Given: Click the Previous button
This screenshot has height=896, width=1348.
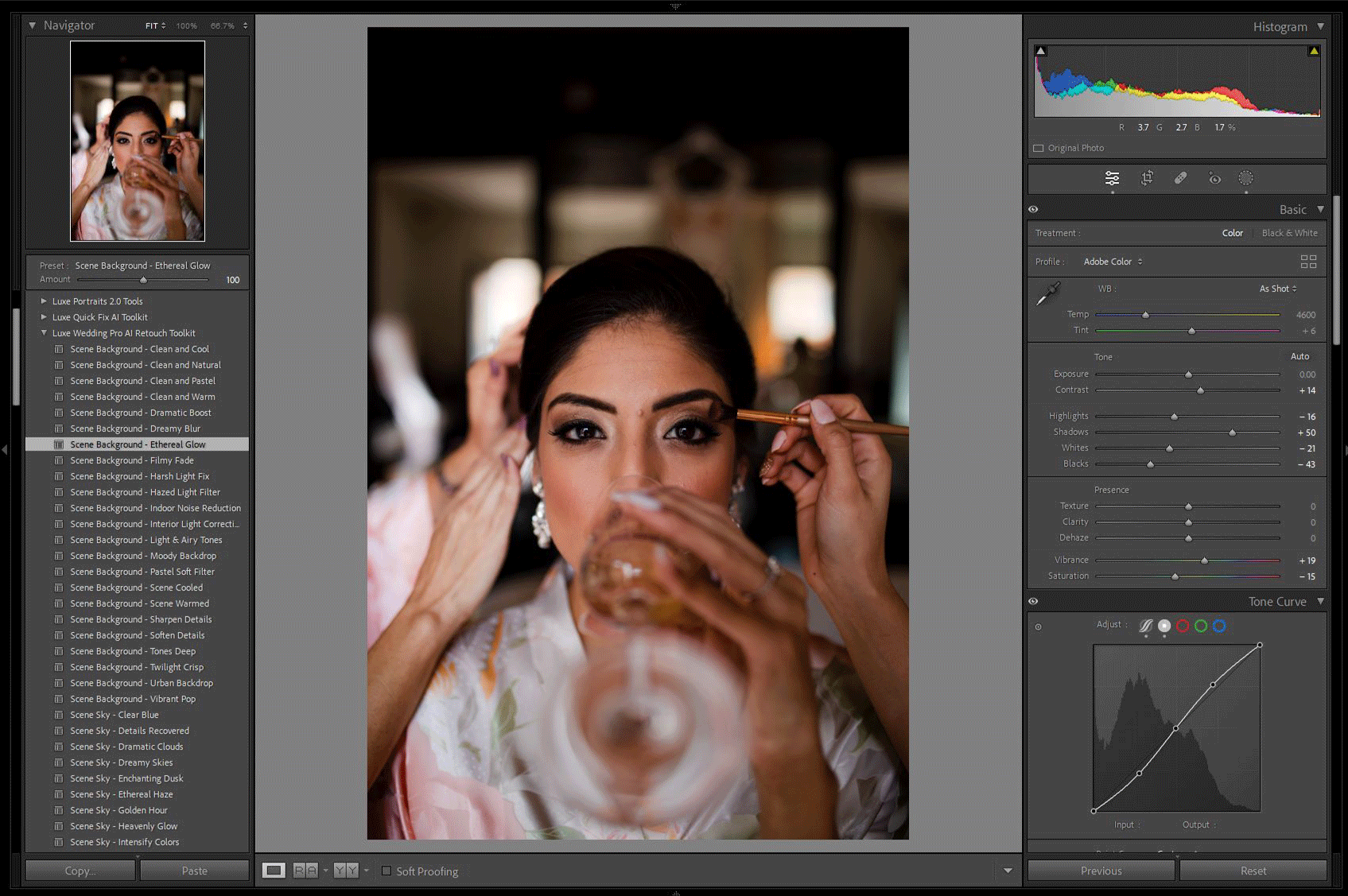Looking at the screenshot, I should click(1101, 871).
